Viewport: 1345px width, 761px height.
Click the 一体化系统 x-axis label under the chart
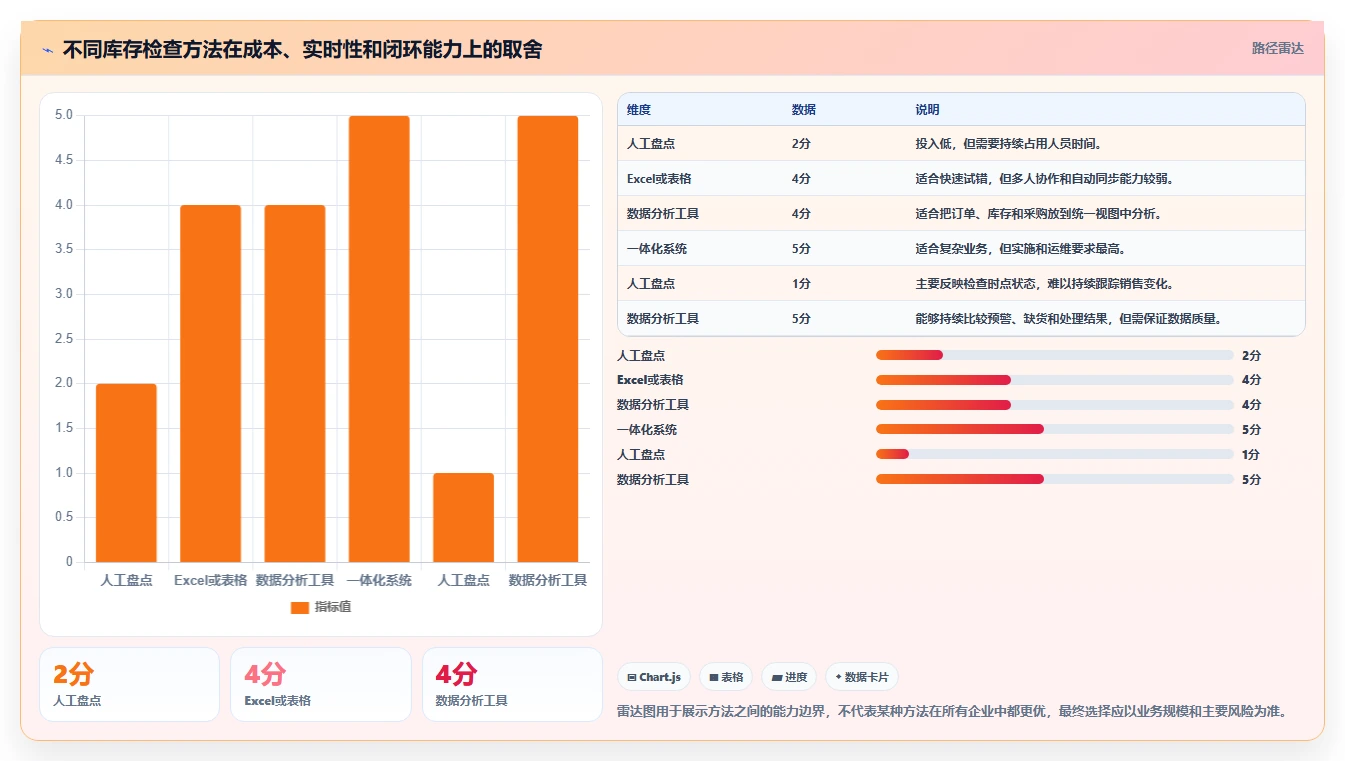click(x=379, y=580)
